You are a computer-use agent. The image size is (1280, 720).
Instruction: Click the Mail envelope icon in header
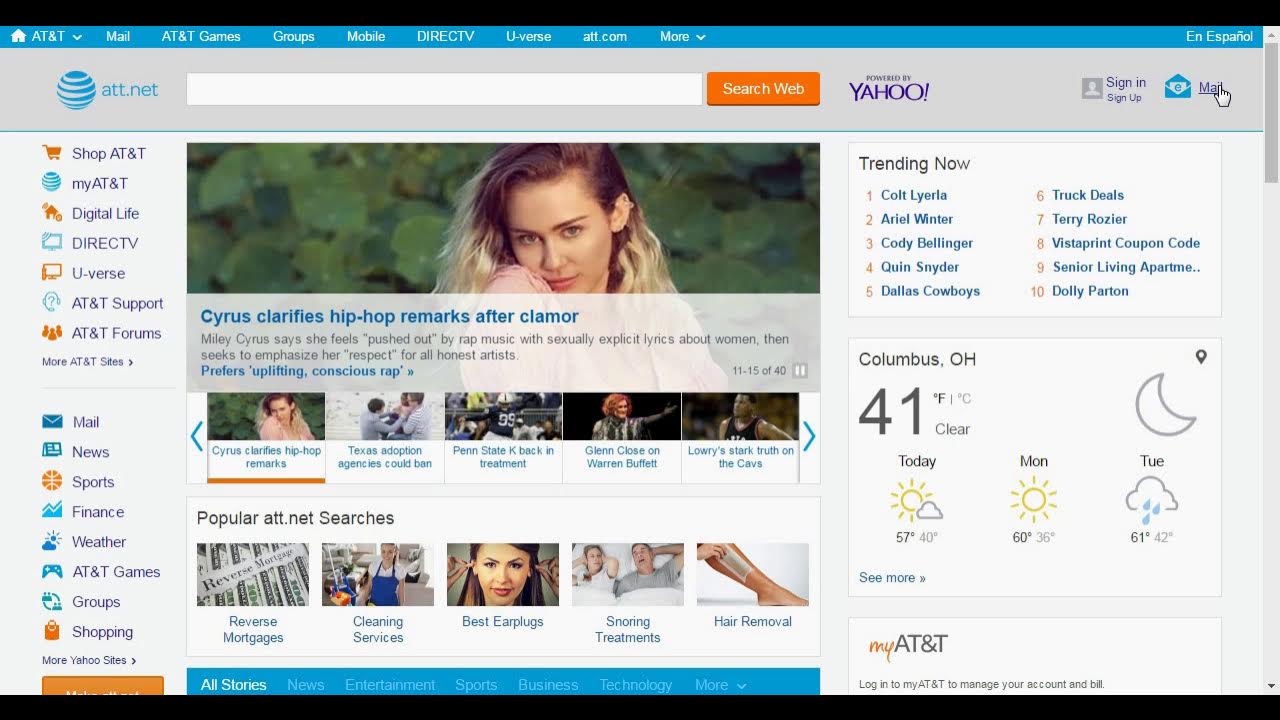coord(1178,87)
